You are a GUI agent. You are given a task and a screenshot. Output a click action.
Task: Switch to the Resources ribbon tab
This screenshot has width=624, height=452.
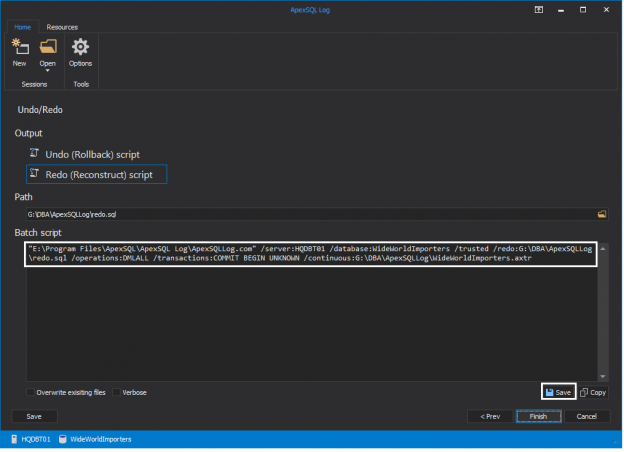tap(62, 27)
